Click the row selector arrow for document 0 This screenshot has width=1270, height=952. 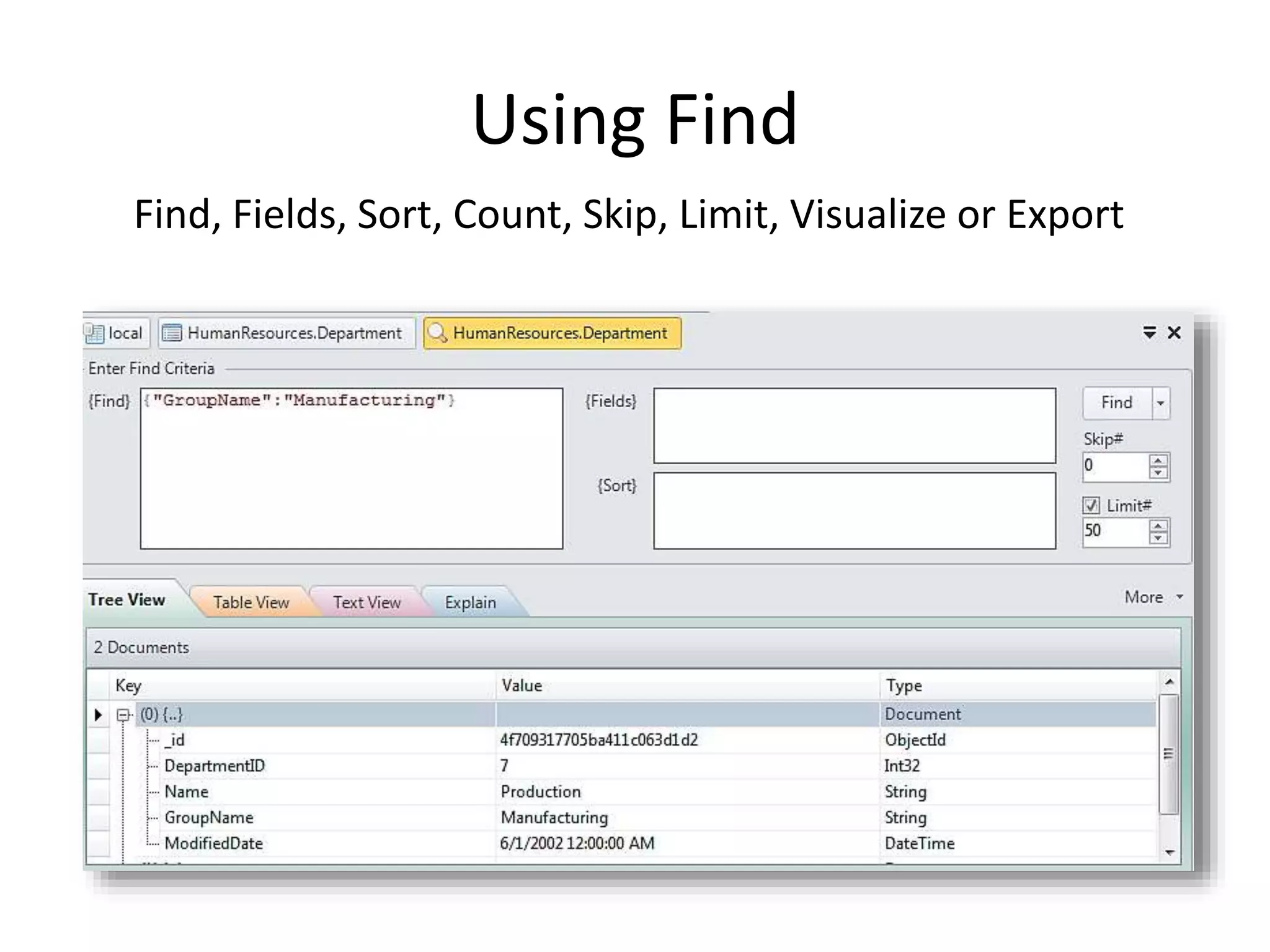(98, 715)
